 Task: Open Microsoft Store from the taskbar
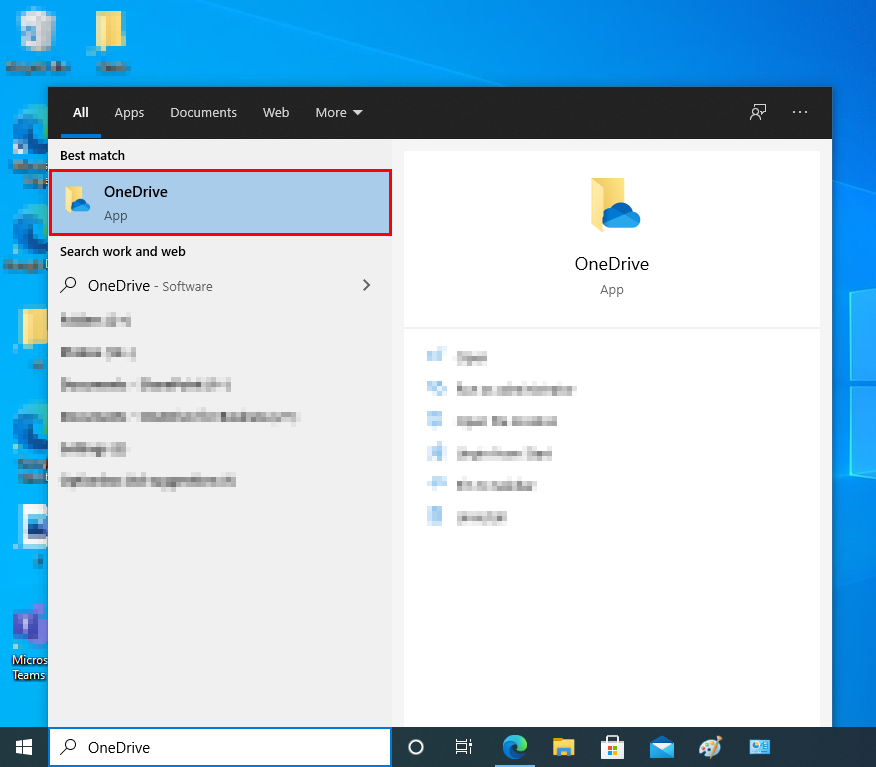(612, 747)
